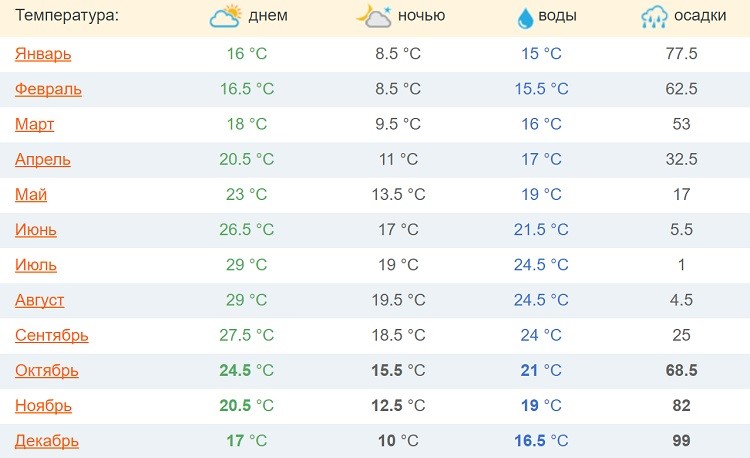Select the Октябрь month link
Viewport: 750px width, 458px height.
click(47, 370)
